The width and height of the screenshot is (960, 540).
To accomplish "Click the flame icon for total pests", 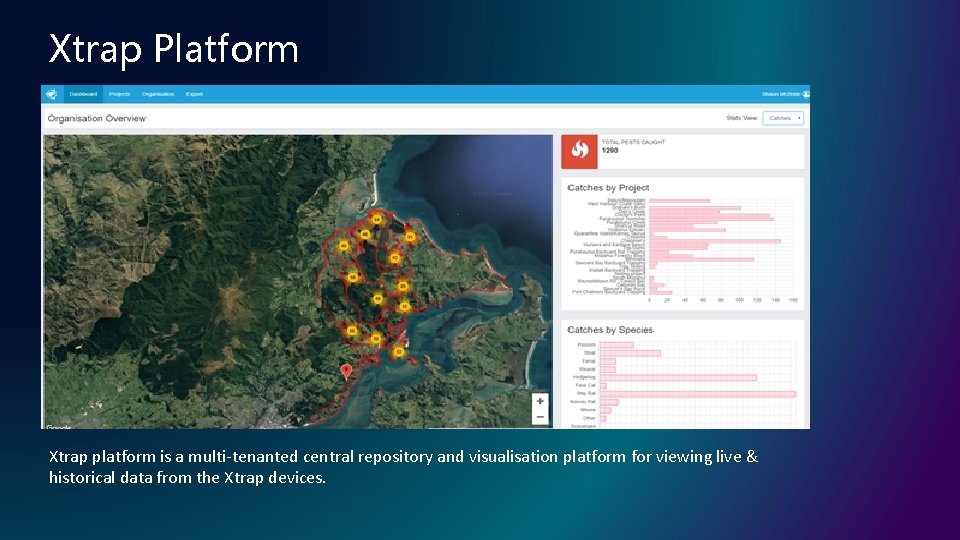I will tap(579, 151).
